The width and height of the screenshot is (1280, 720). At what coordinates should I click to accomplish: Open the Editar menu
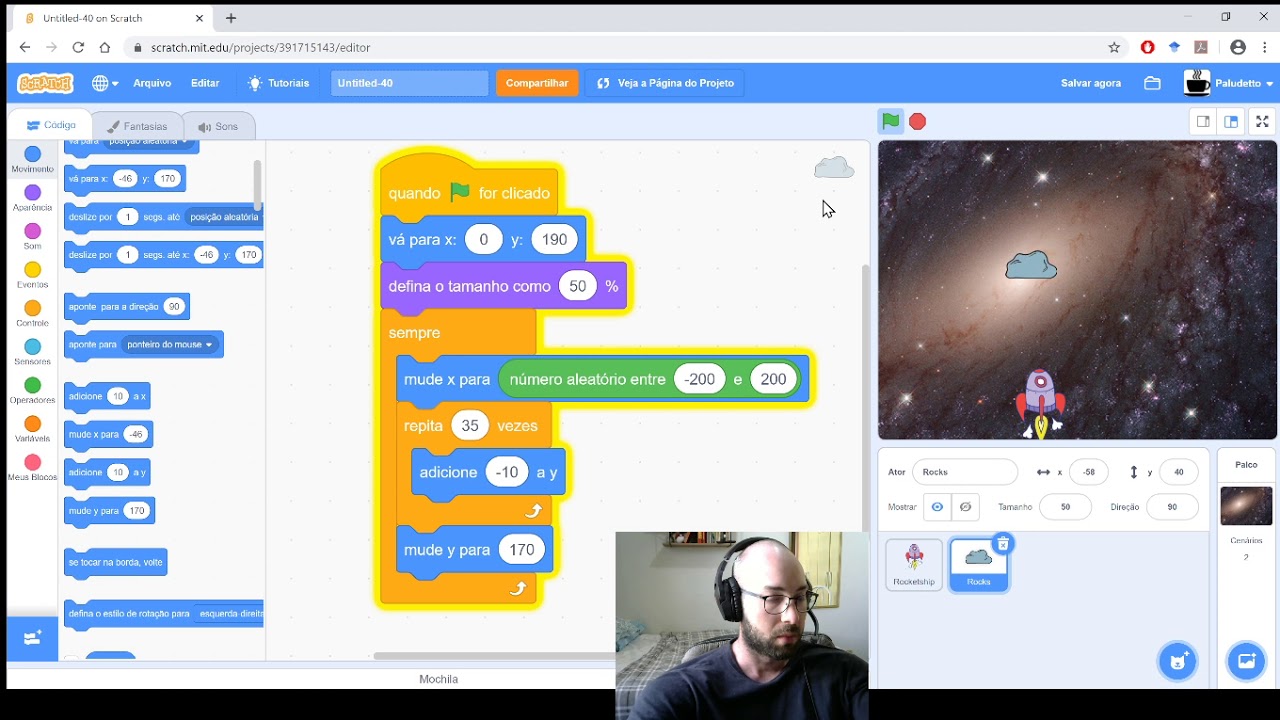pos(205,83)
